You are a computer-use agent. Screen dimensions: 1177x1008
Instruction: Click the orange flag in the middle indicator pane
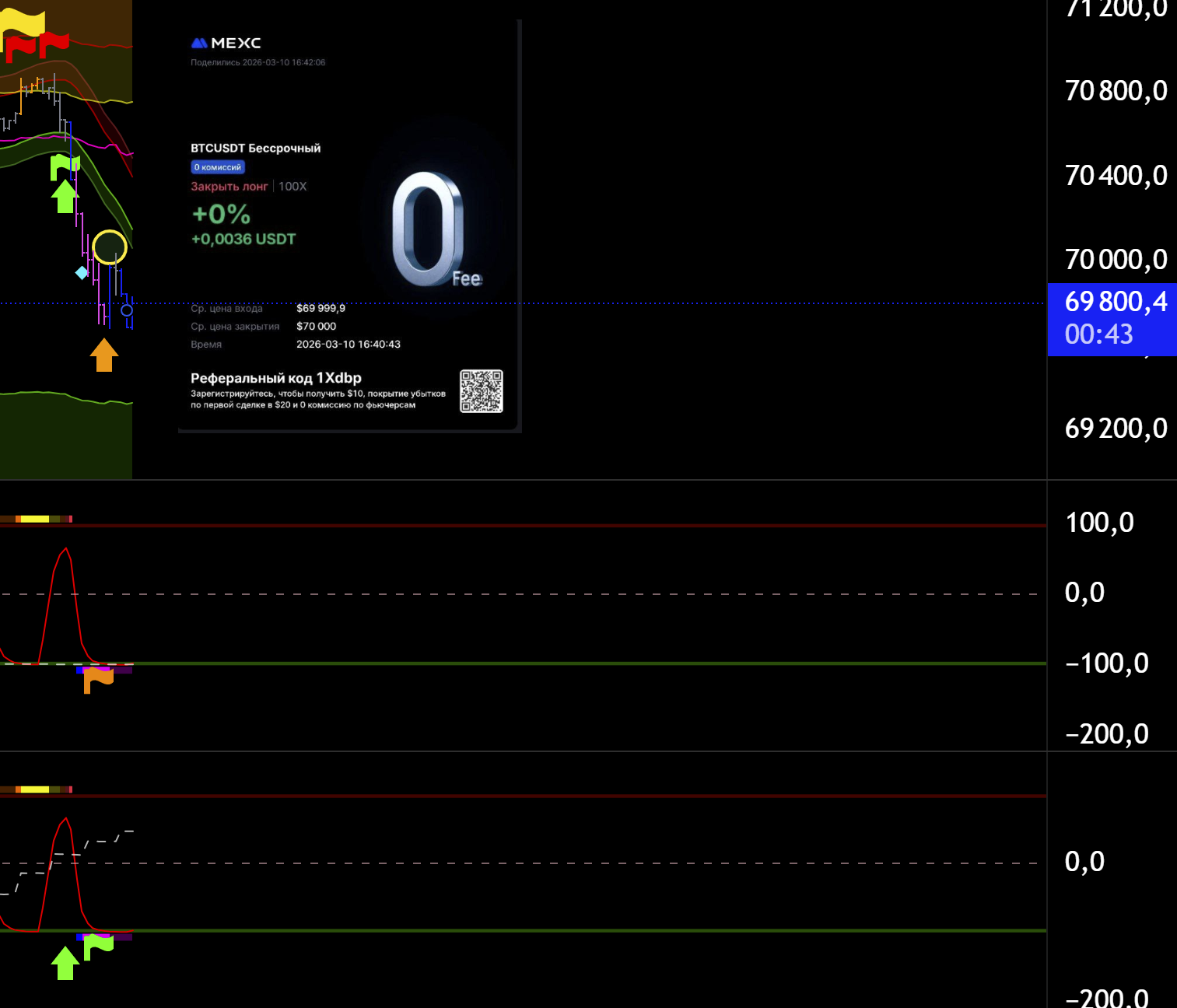98,678
